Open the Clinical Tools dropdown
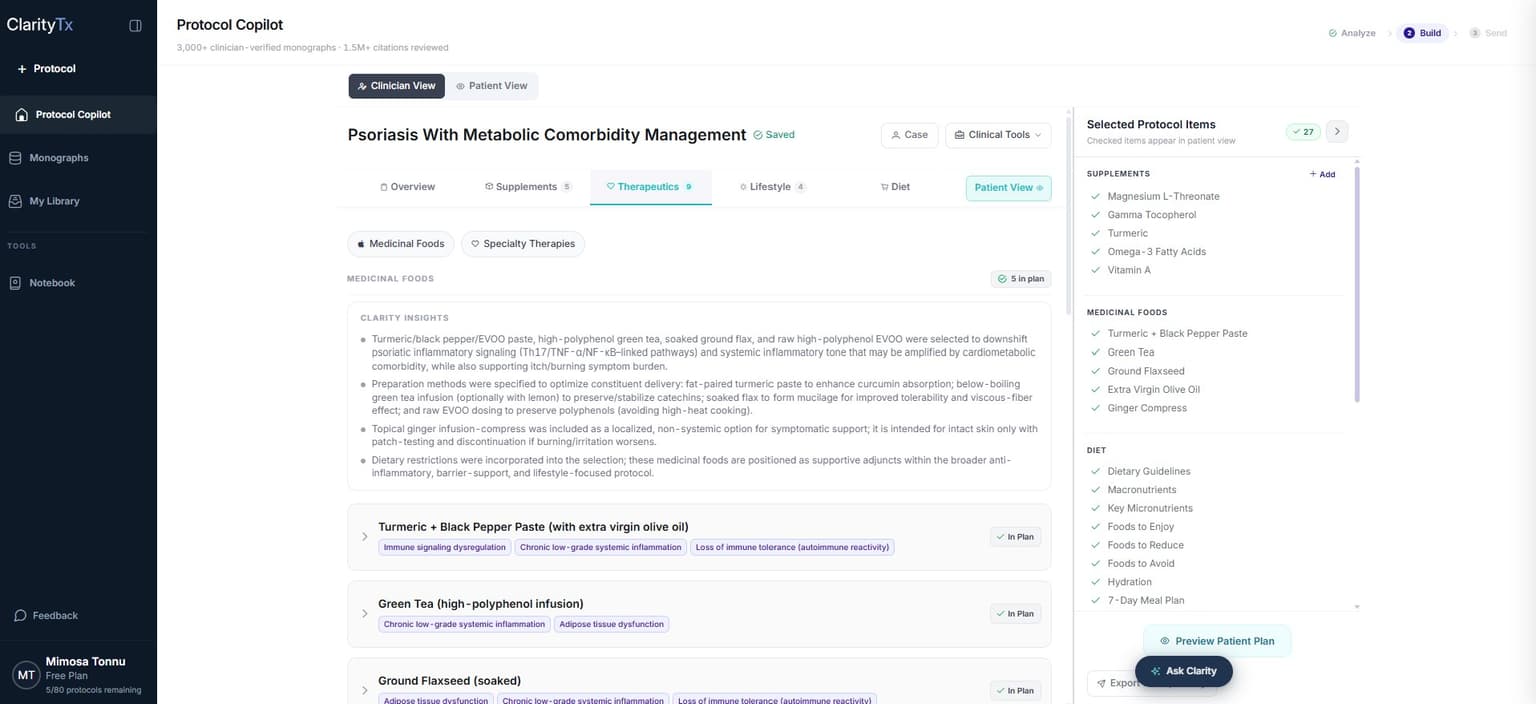This screenshot has height=704, width=1536. click(998, 135)
